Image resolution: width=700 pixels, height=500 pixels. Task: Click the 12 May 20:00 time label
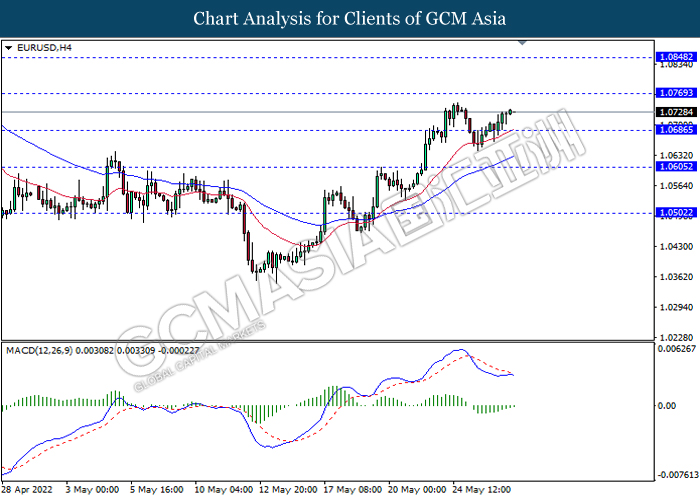[288, 490]
